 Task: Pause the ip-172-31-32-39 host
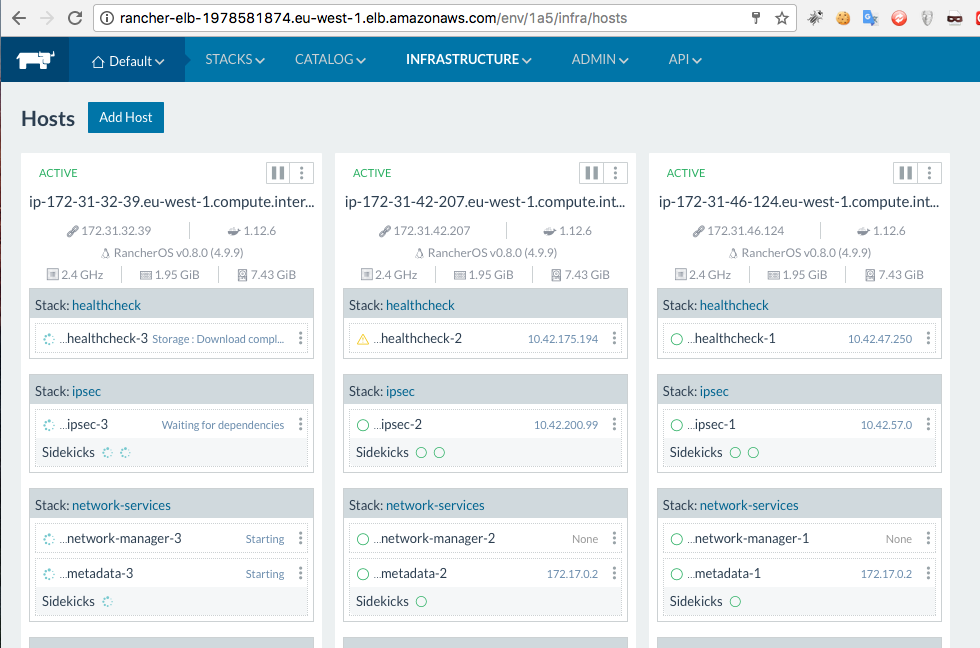click(x=277, y=172)
